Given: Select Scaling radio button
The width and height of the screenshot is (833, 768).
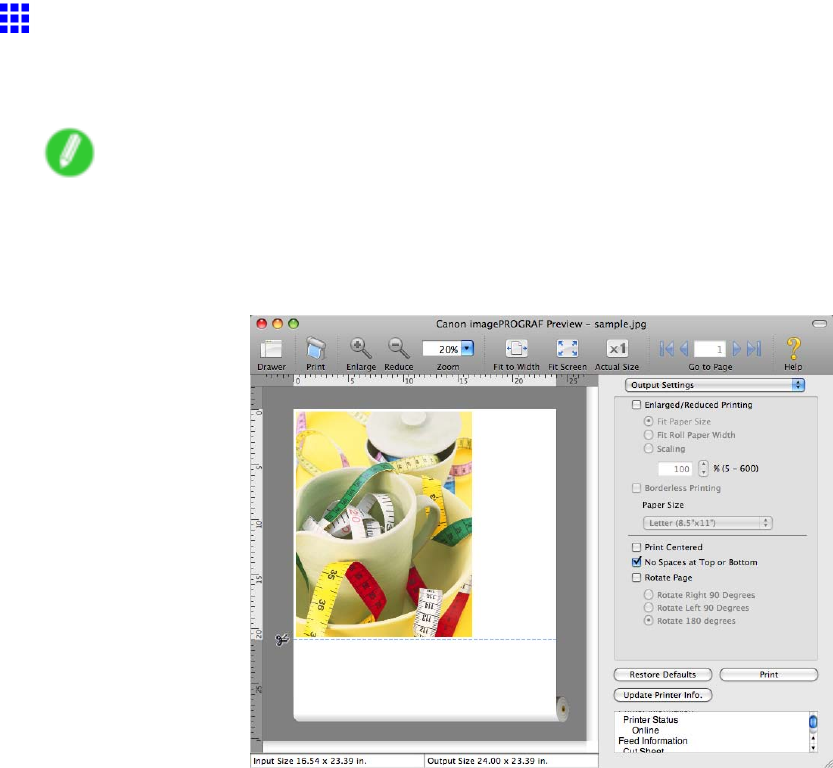Looking at the screenshot, I should pyautogui.click(x=648, y=449).
